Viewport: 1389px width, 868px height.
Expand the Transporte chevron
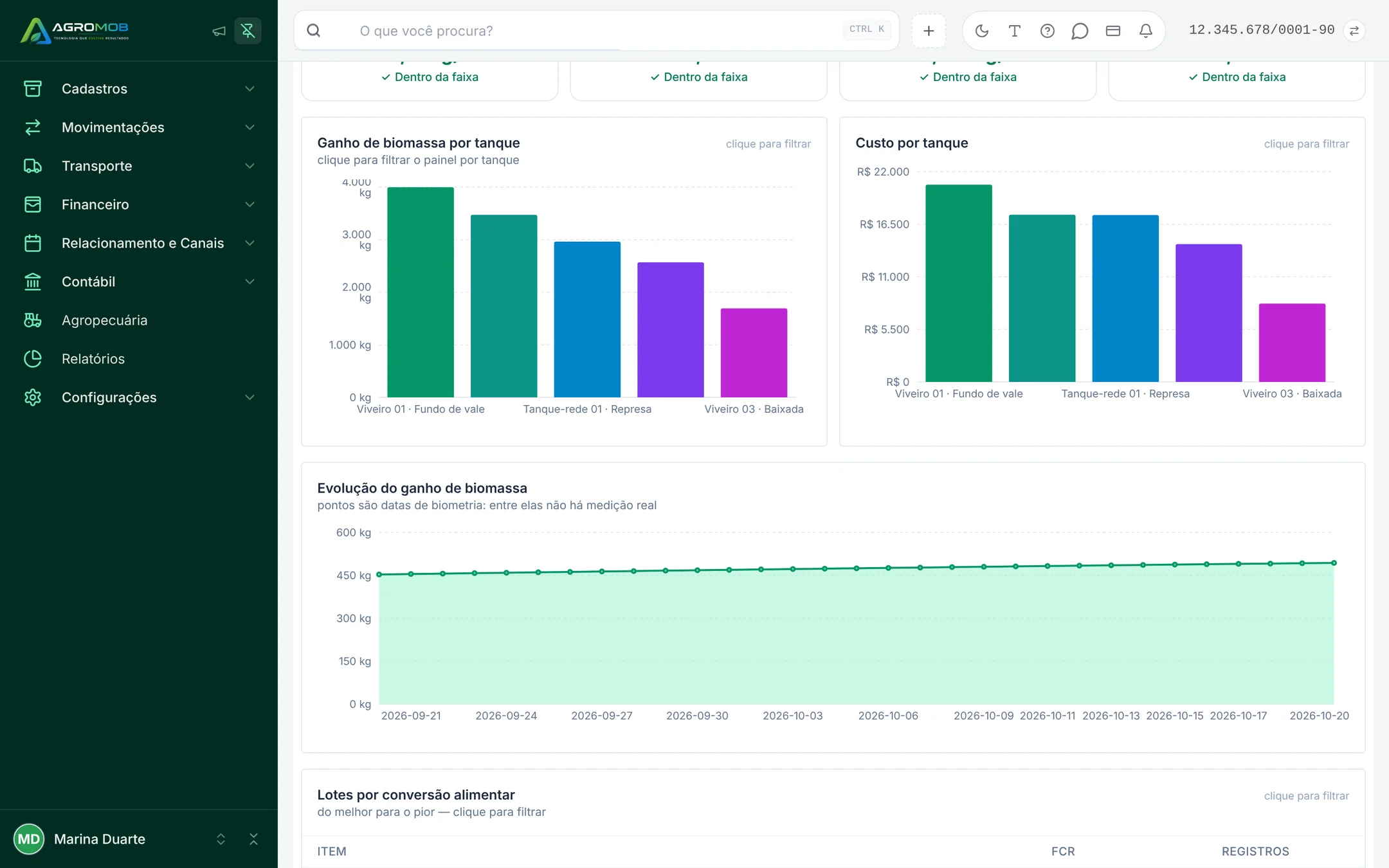point(250,166)
